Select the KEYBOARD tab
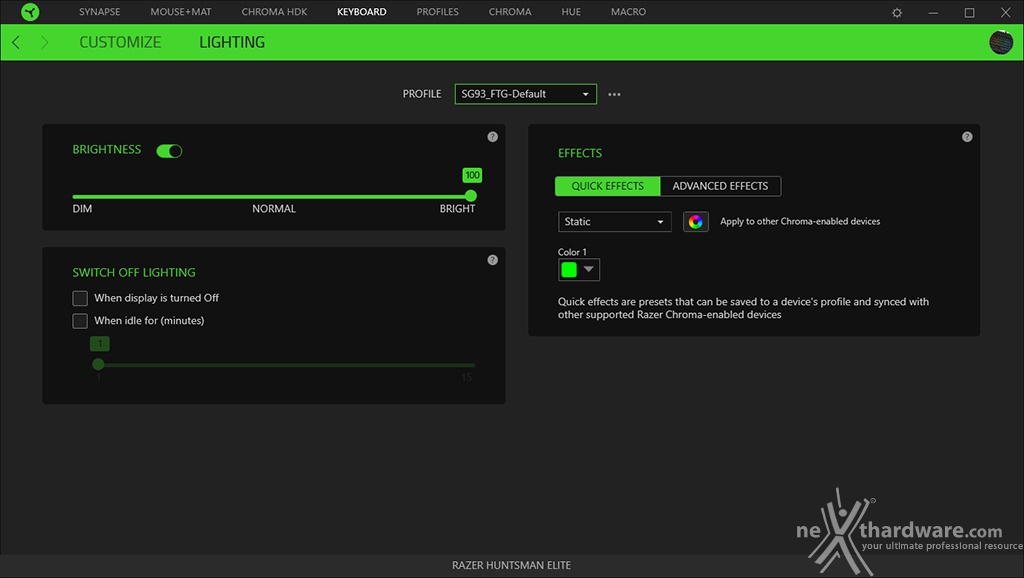 click(362, 12)
